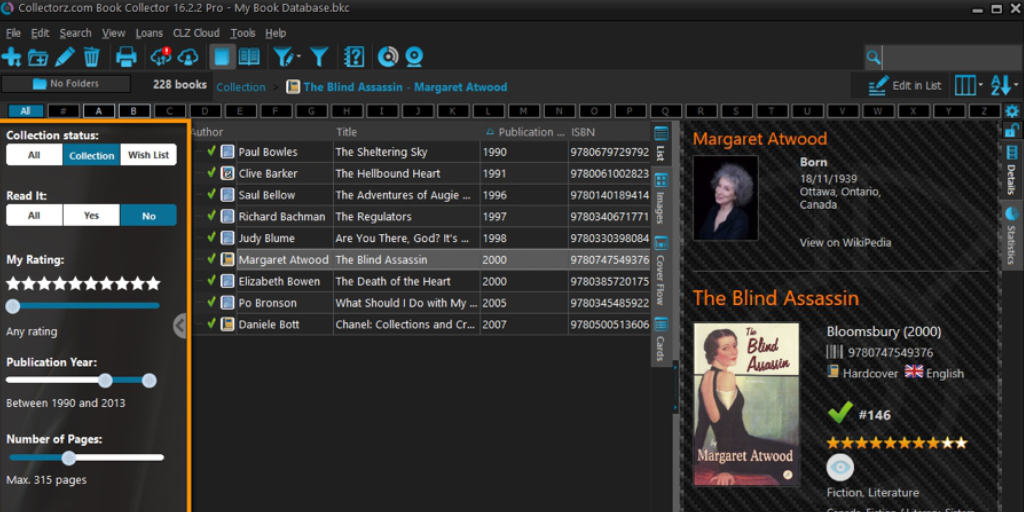The height and width of the screenshot is (512, 1024).
Task: Click the Margaret Atwood author heading
Action: click(x=760, y=138)
